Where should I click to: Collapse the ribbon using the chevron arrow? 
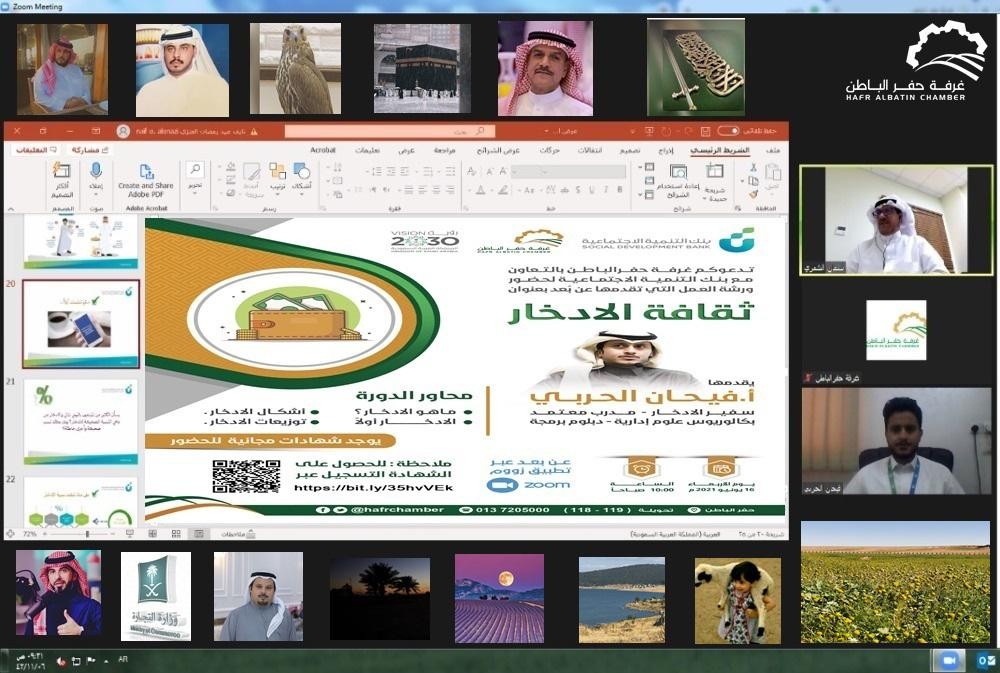pyautogui.click(x=12, y=207)
